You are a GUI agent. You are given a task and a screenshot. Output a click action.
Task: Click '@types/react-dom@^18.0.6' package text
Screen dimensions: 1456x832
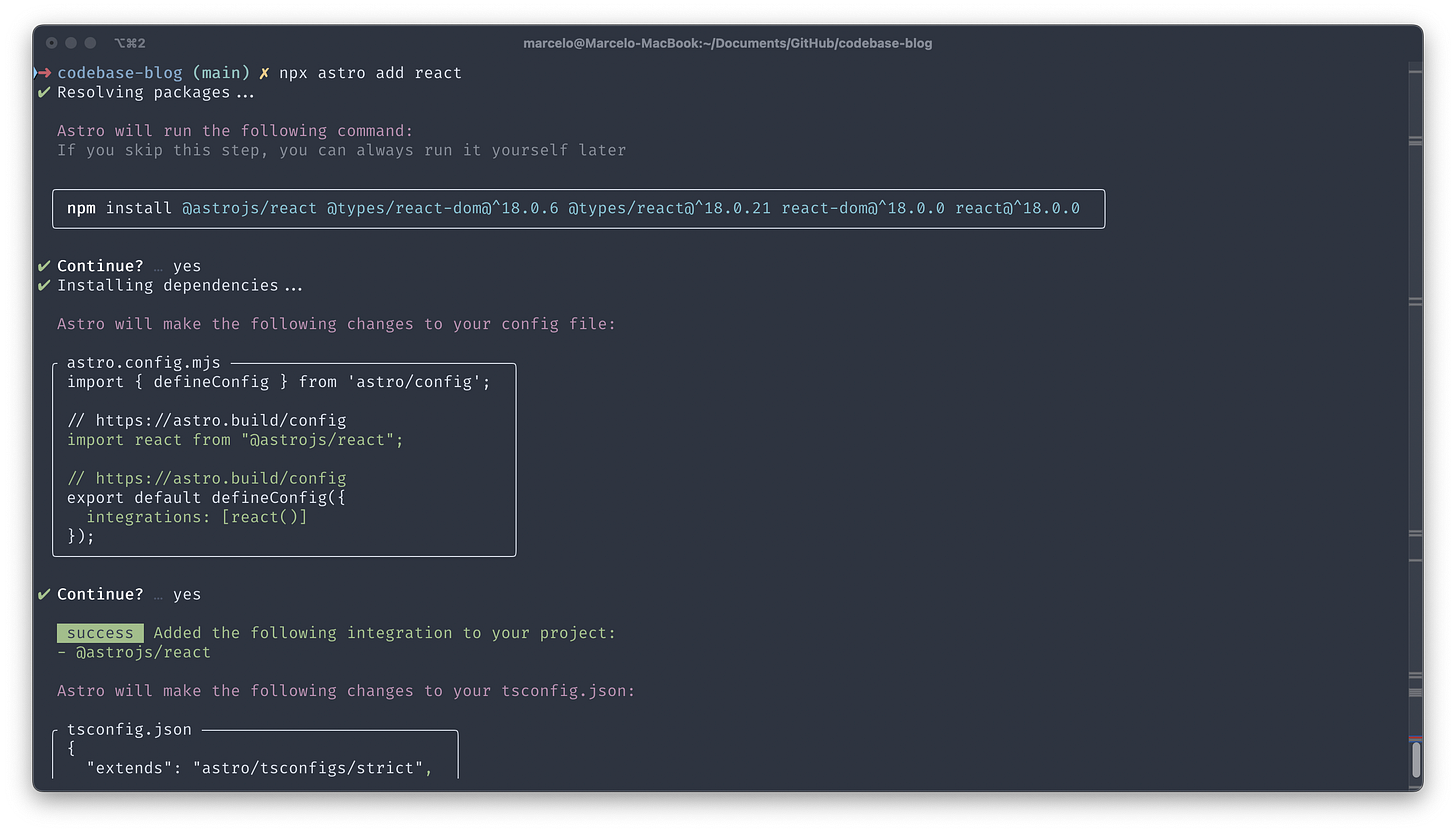442,209
